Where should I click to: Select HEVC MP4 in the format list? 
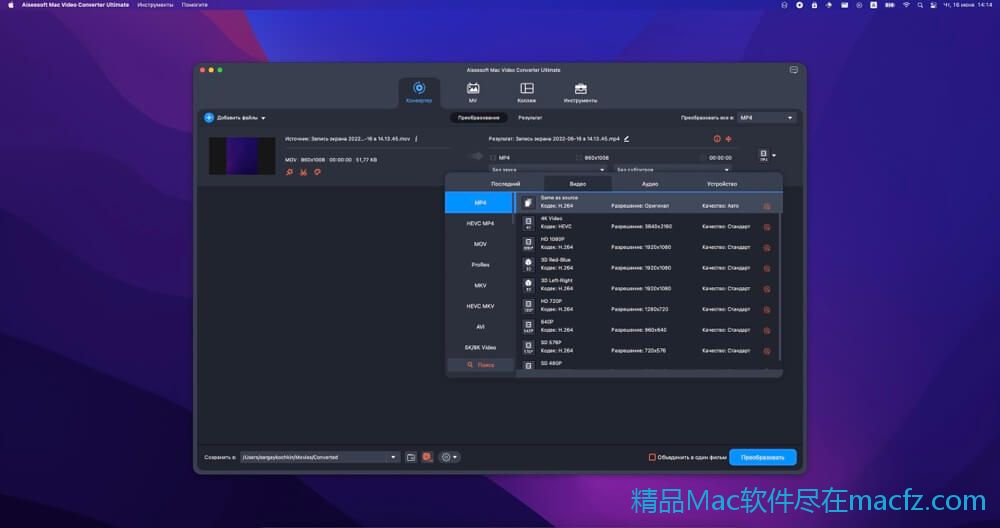480,223
